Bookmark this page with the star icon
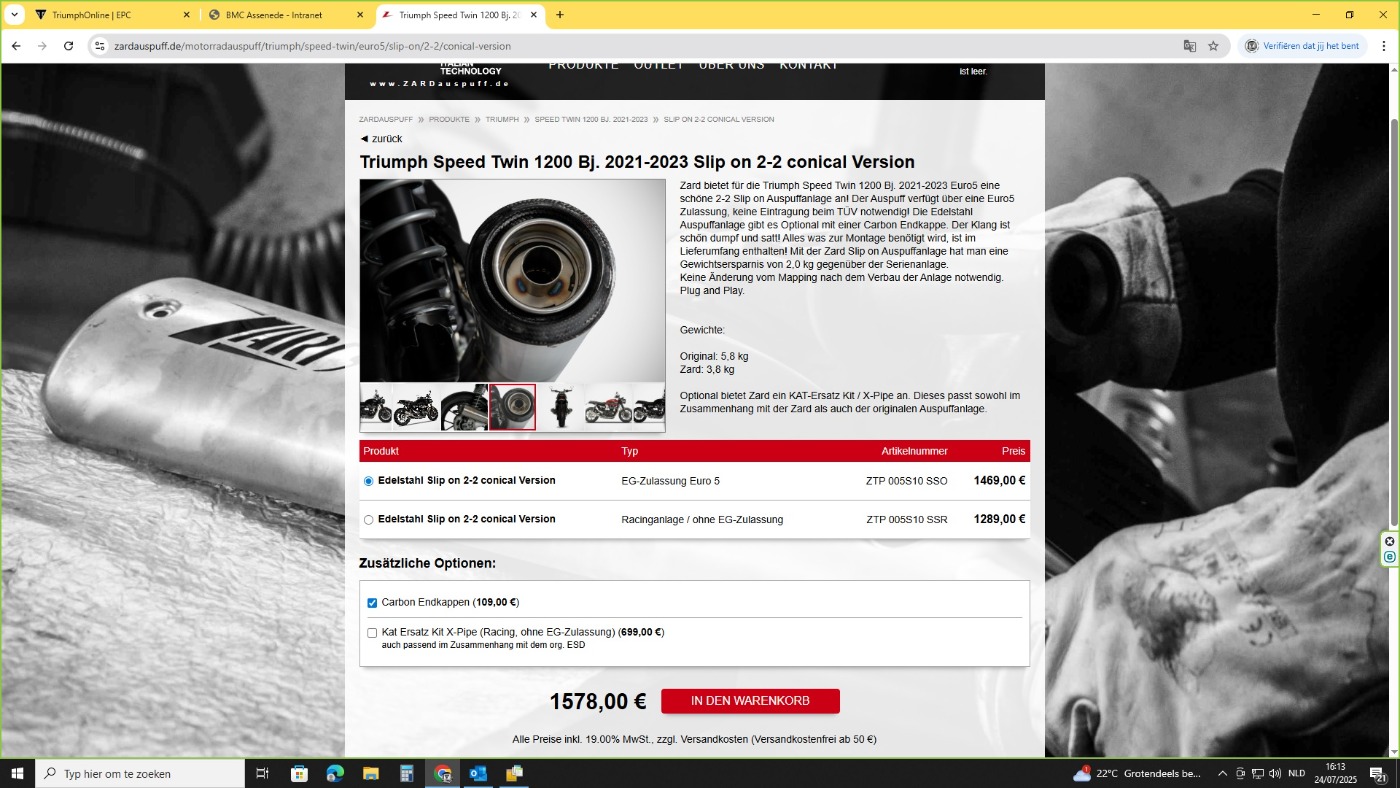 pyautogui.click(x=1213, y=46)
